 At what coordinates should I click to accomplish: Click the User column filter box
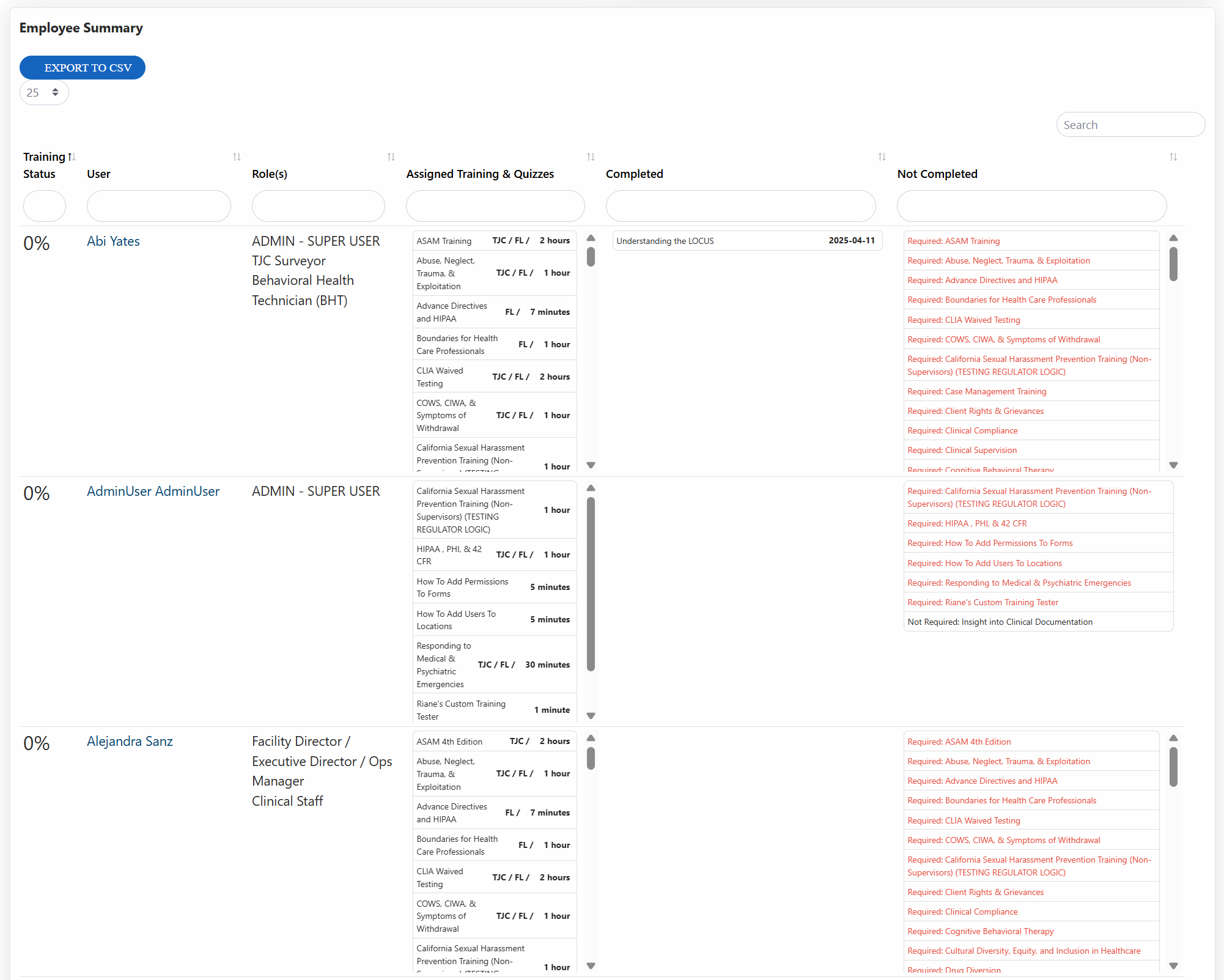(158, 206)
